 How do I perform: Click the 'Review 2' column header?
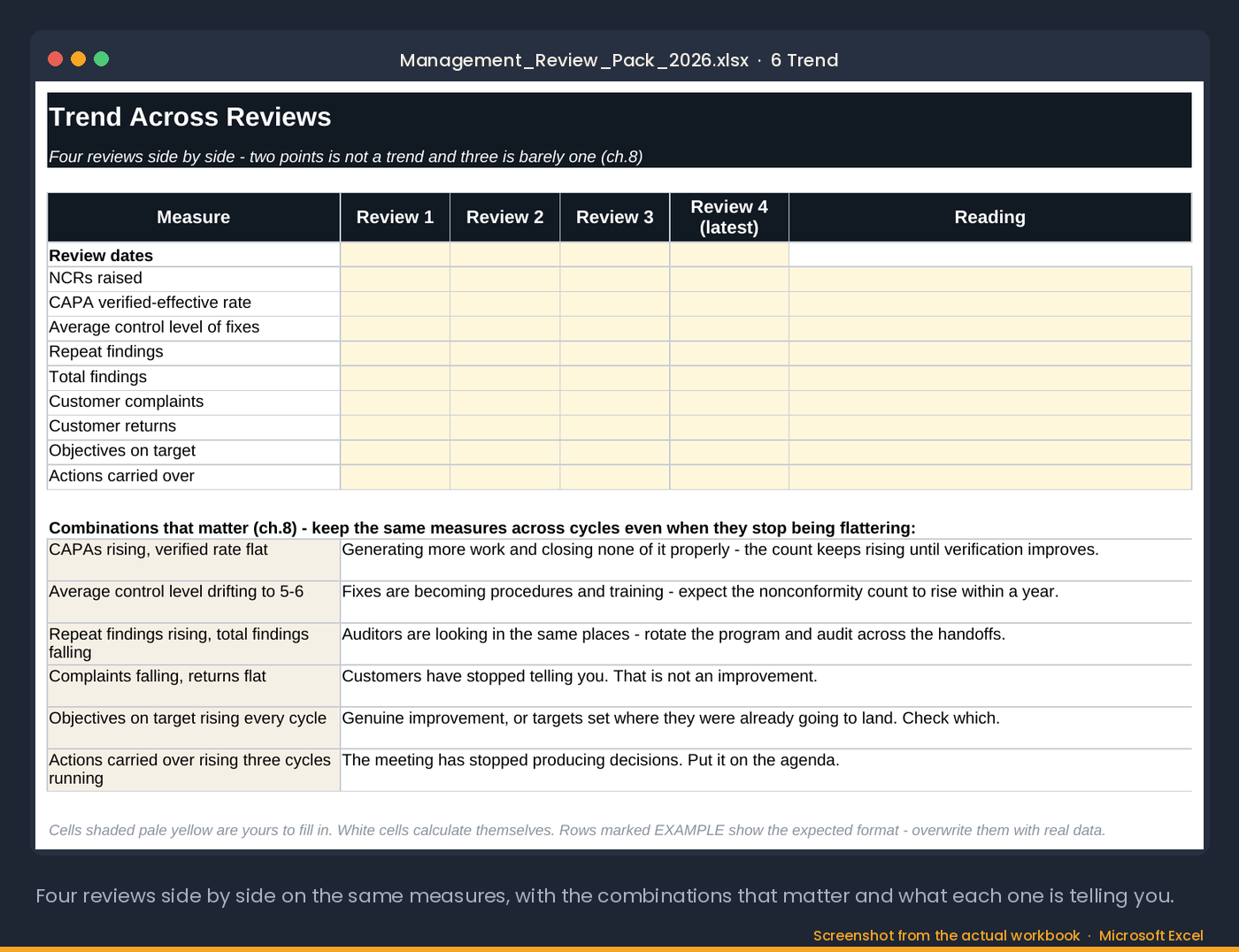pos(505,218)
